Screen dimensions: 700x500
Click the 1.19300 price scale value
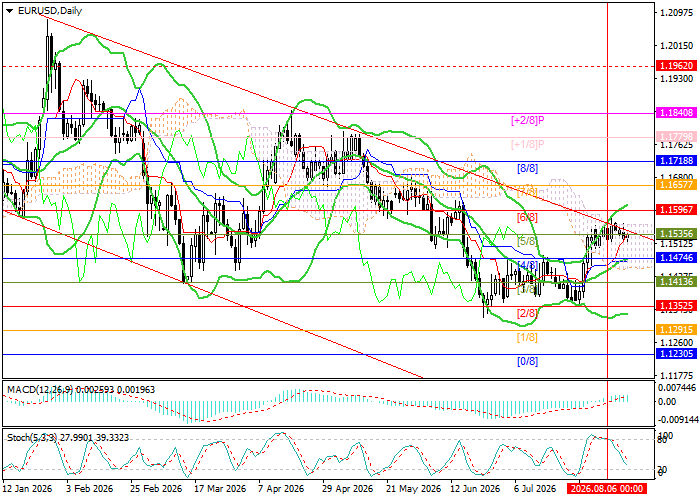[x=676, y=79]
